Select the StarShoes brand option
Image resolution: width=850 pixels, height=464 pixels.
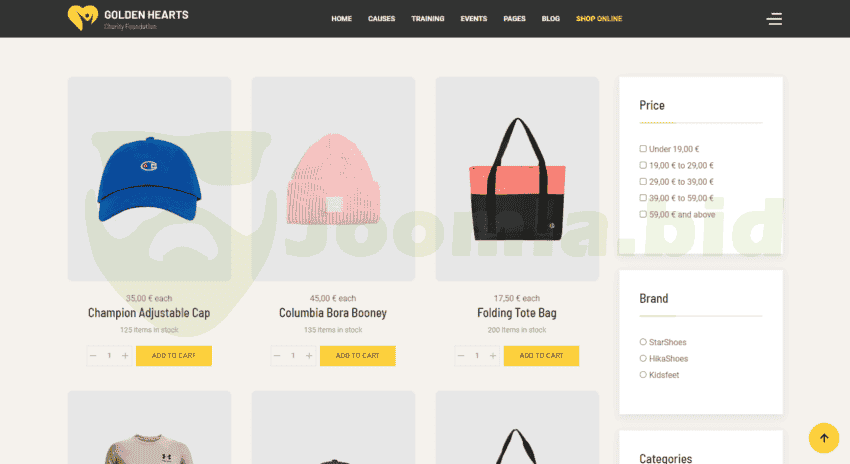(x=643, y=342)
